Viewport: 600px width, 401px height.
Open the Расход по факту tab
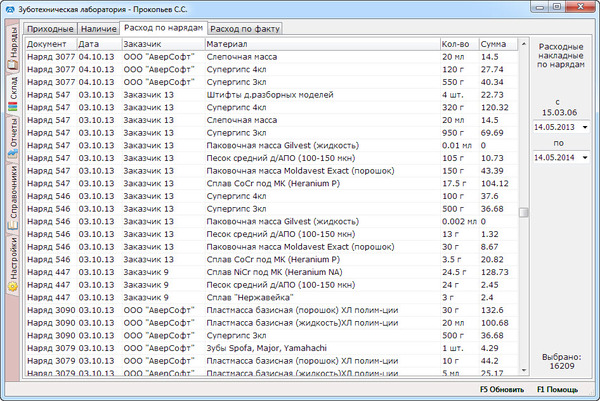[x=245, y=29]
